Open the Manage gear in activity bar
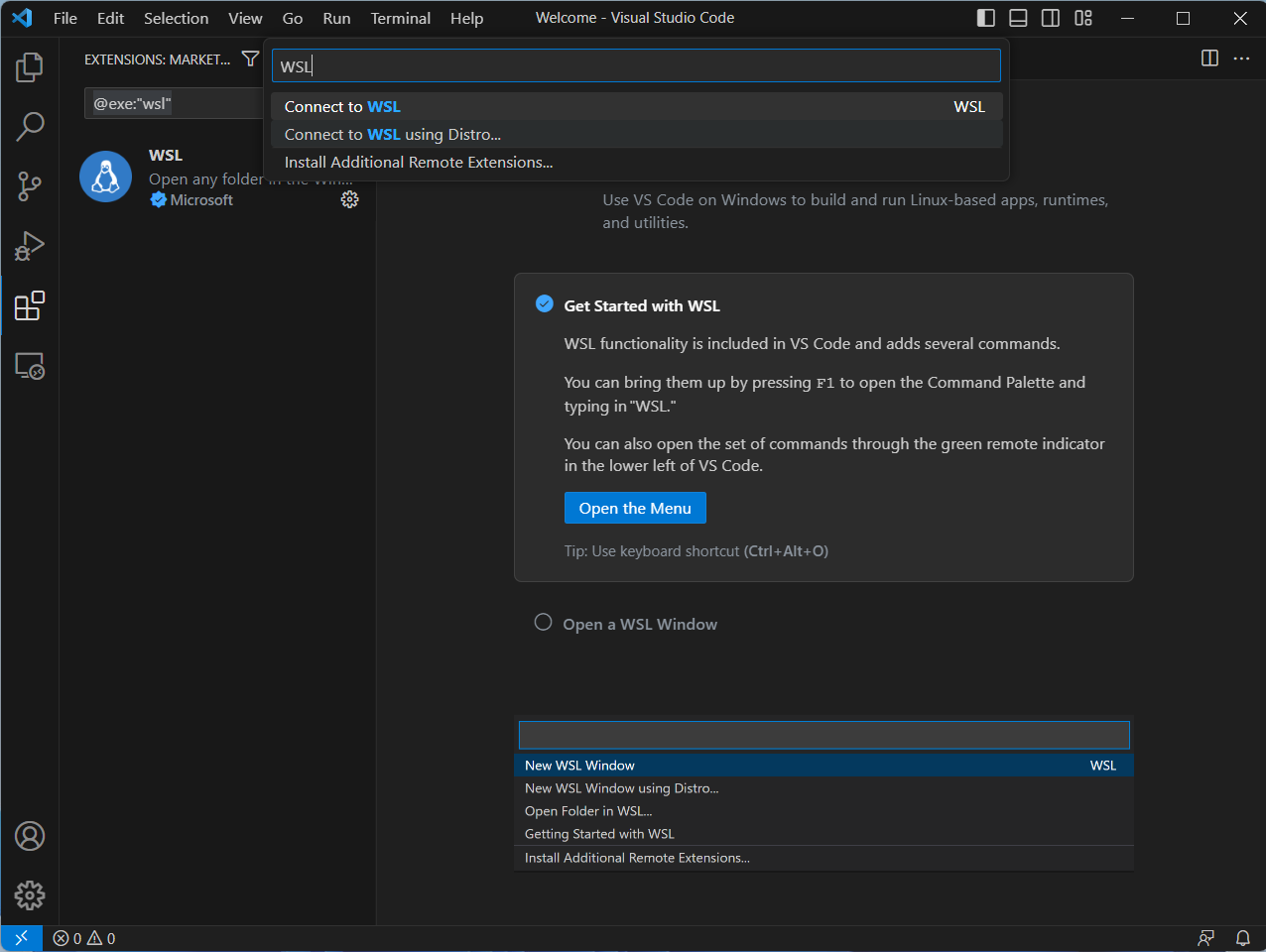The image size is (1266, 952). [x=30, y=895]
